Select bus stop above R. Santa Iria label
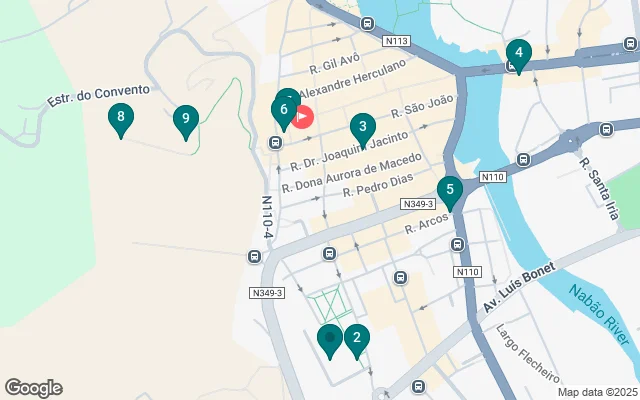Image resolution: width=640 pixels, height=400 pixels. 606,130
